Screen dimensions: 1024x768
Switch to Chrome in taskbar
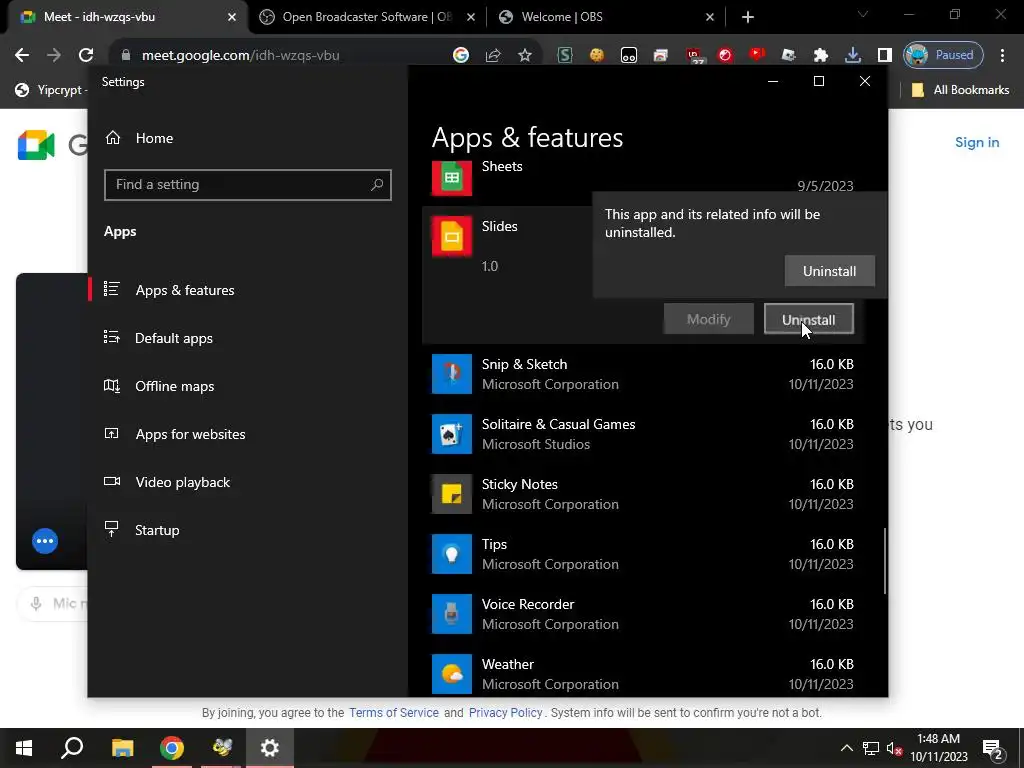(x=172, y=747)
